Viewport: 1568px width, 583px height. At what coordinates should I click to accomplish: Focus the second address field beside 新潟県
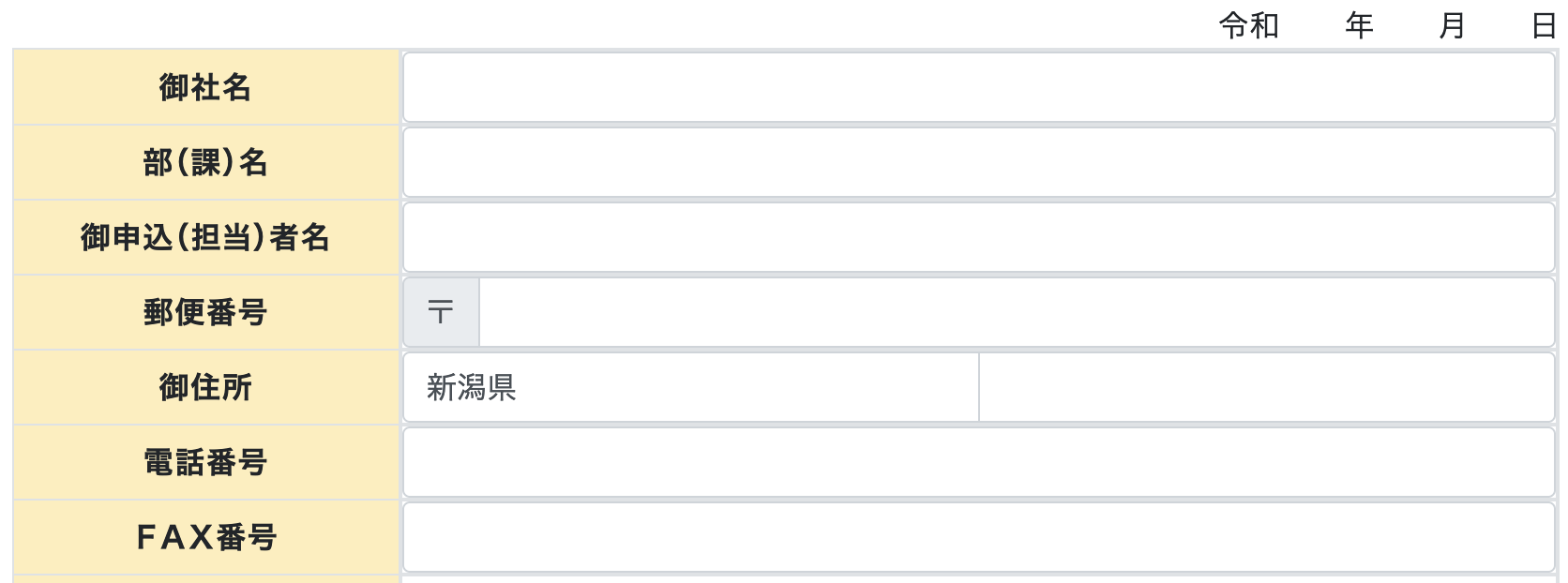1266,387
